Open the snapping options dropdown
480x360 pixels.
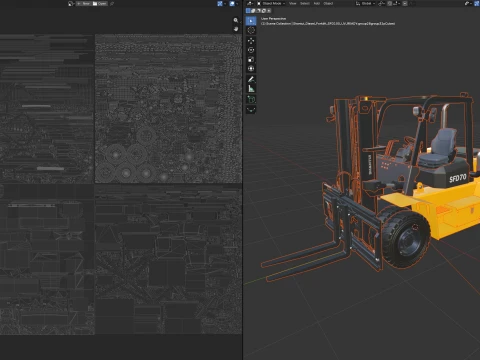[397, 3]
